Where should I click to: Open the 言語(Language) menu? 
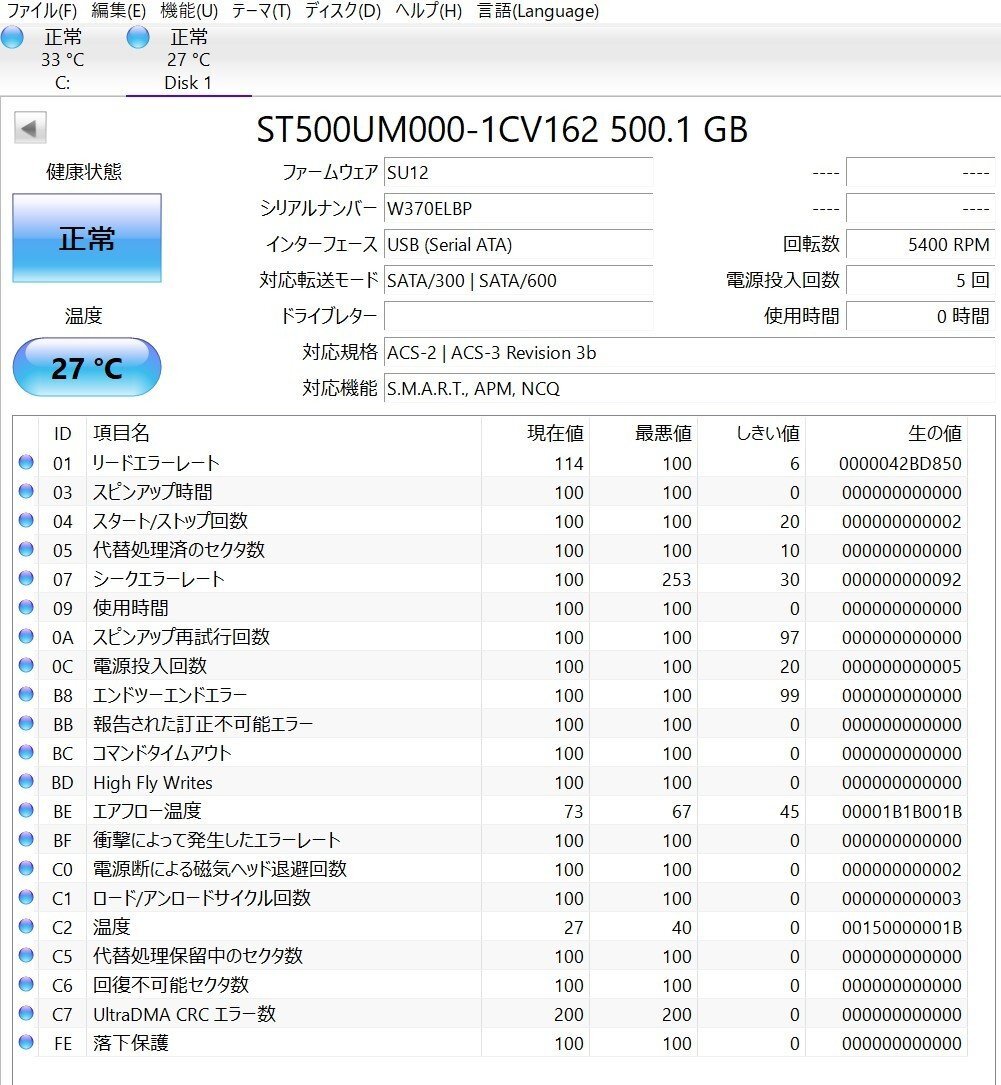tap(538, 11)
